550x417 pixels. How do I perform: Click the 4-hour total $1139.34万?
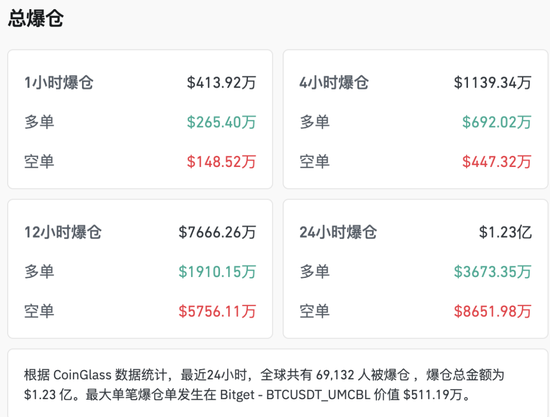tap(493, 83)
